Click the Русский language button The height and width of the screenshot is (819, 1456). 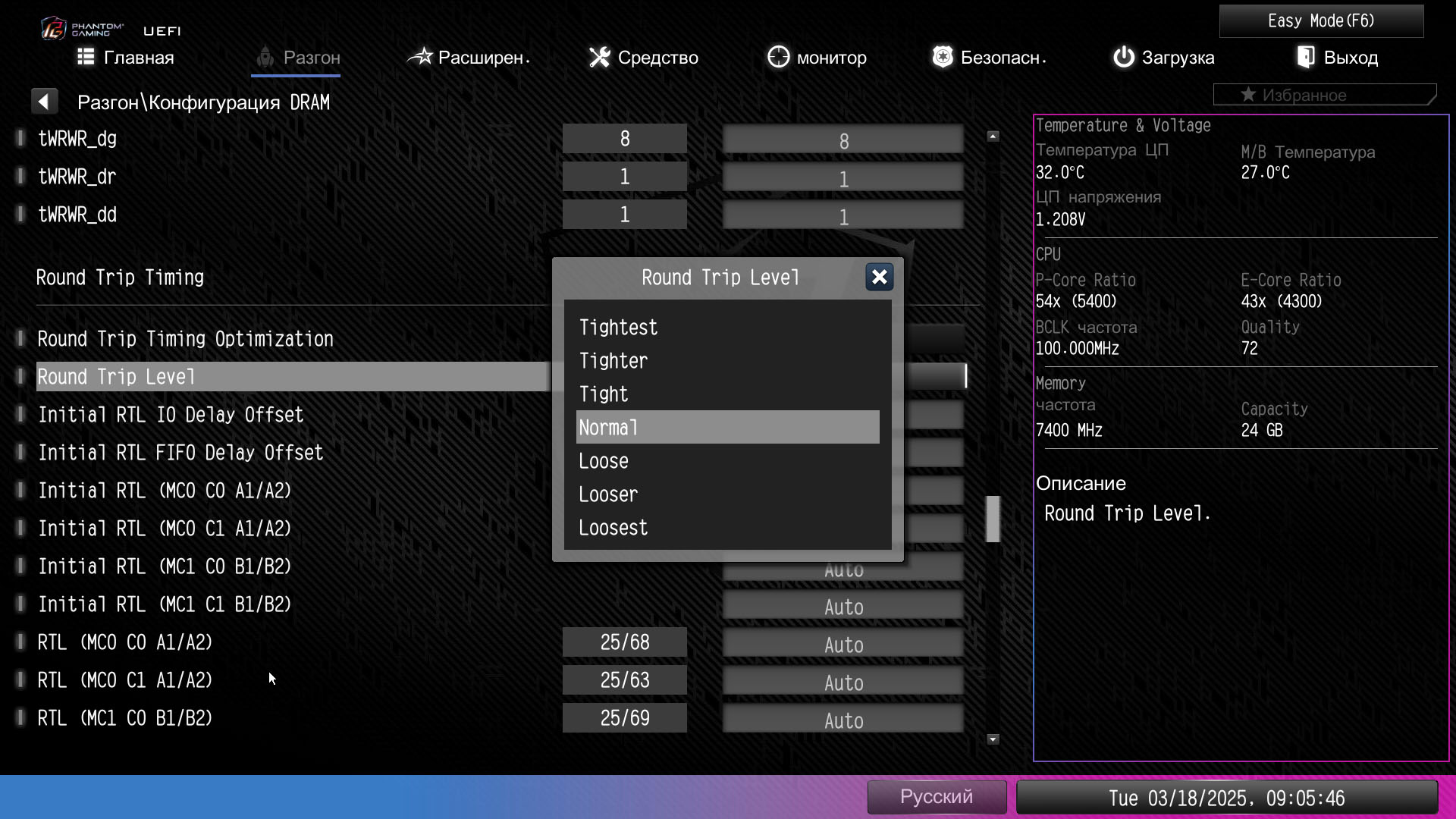936,797
